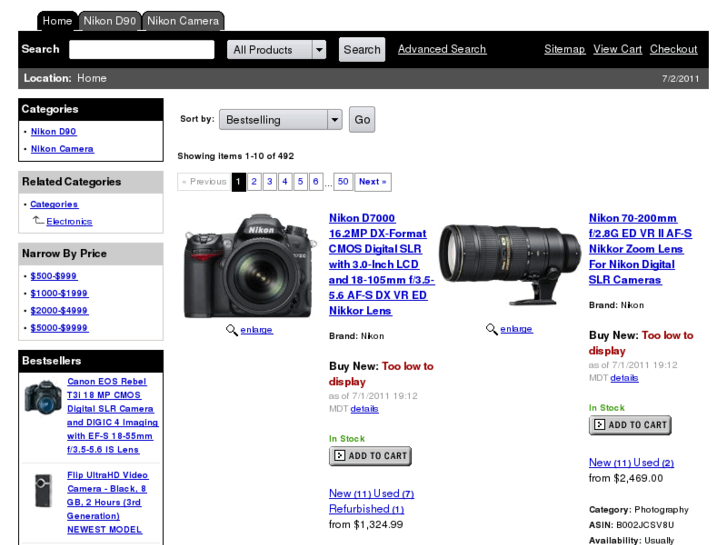Open Flip UltraHD Video Camera bestseller link
This screenshot has width=727, height=545.
tap(107, 502)
